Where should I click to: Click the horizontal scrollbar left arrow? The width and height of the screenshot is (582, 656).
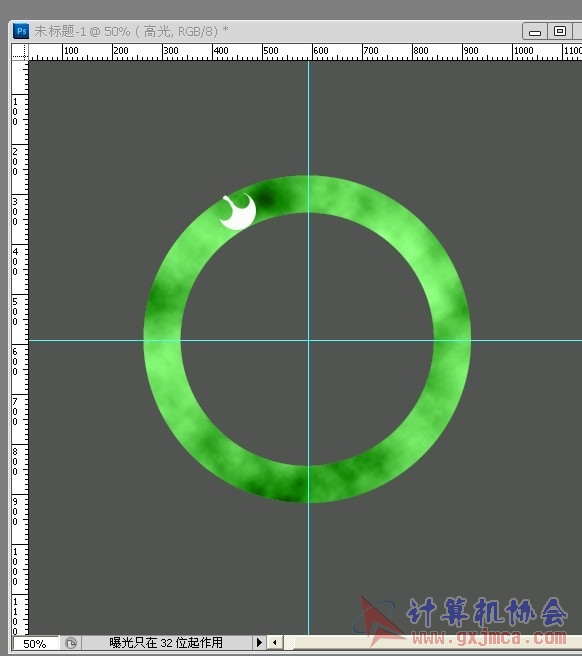click(x=275, y=642)
